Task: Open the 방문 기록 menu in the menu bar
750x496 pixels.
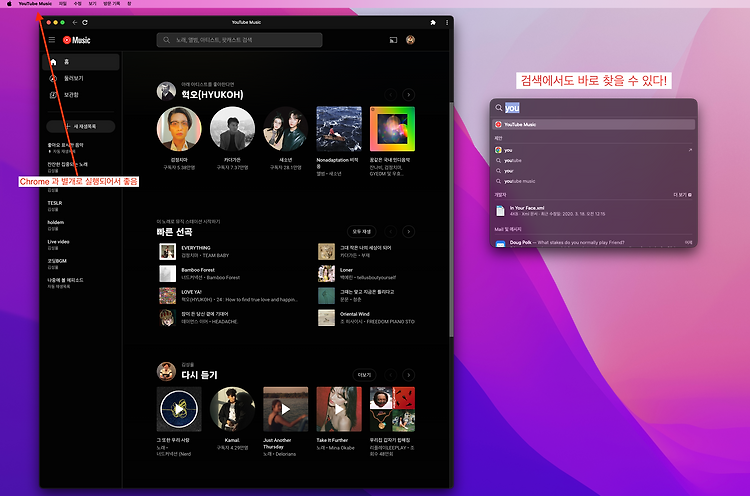Action: (112, 3)
